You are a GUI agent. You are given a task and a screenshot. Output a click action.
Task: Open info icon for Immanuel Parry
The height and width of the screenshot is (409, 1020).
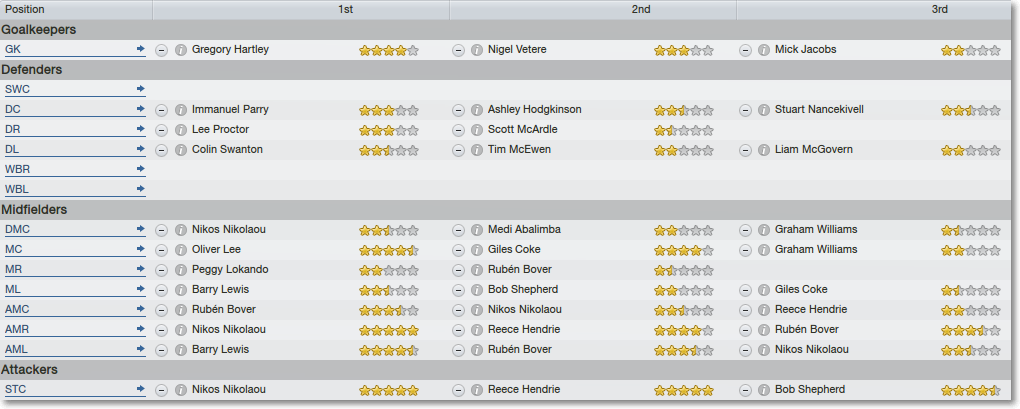click(181, 110)
